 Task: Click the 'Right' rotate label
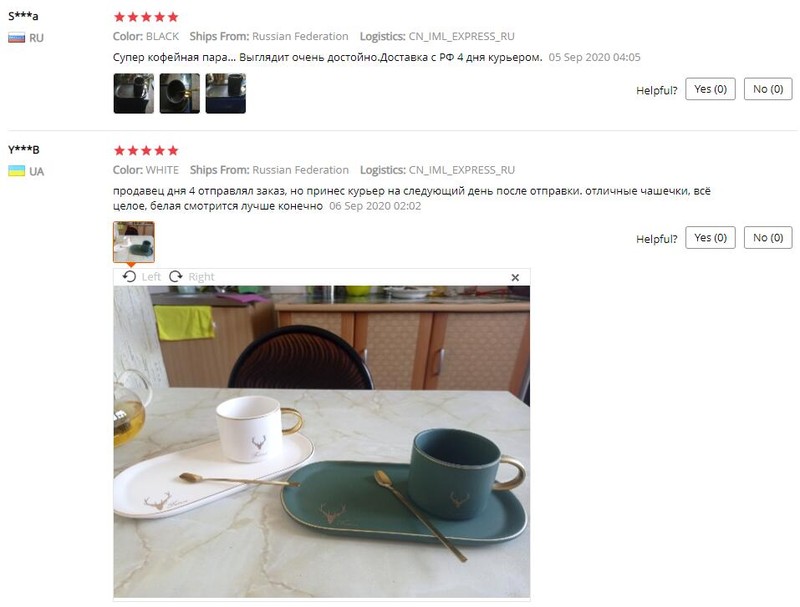click(x=202, y=277)
